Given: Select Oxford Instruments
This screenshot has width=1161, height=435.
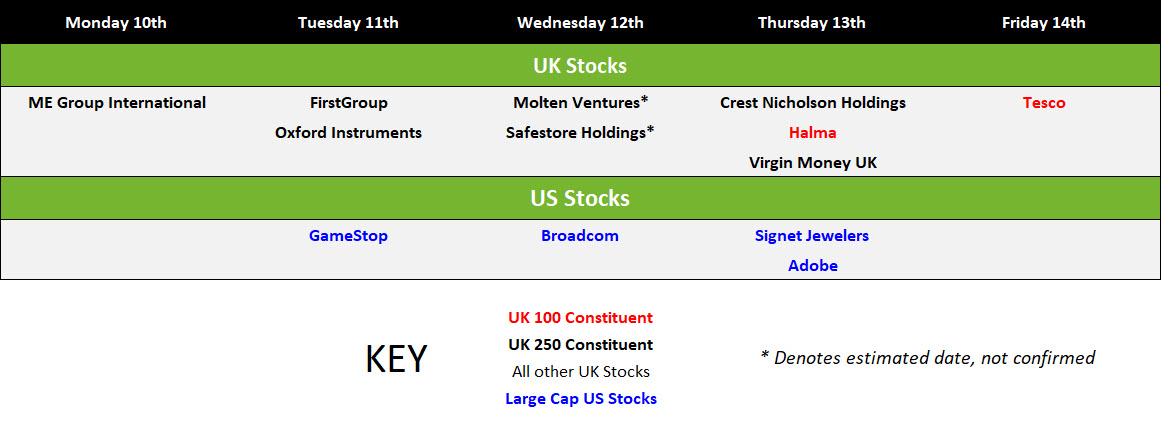Looking at the screenshot, I should click(348, 133).
